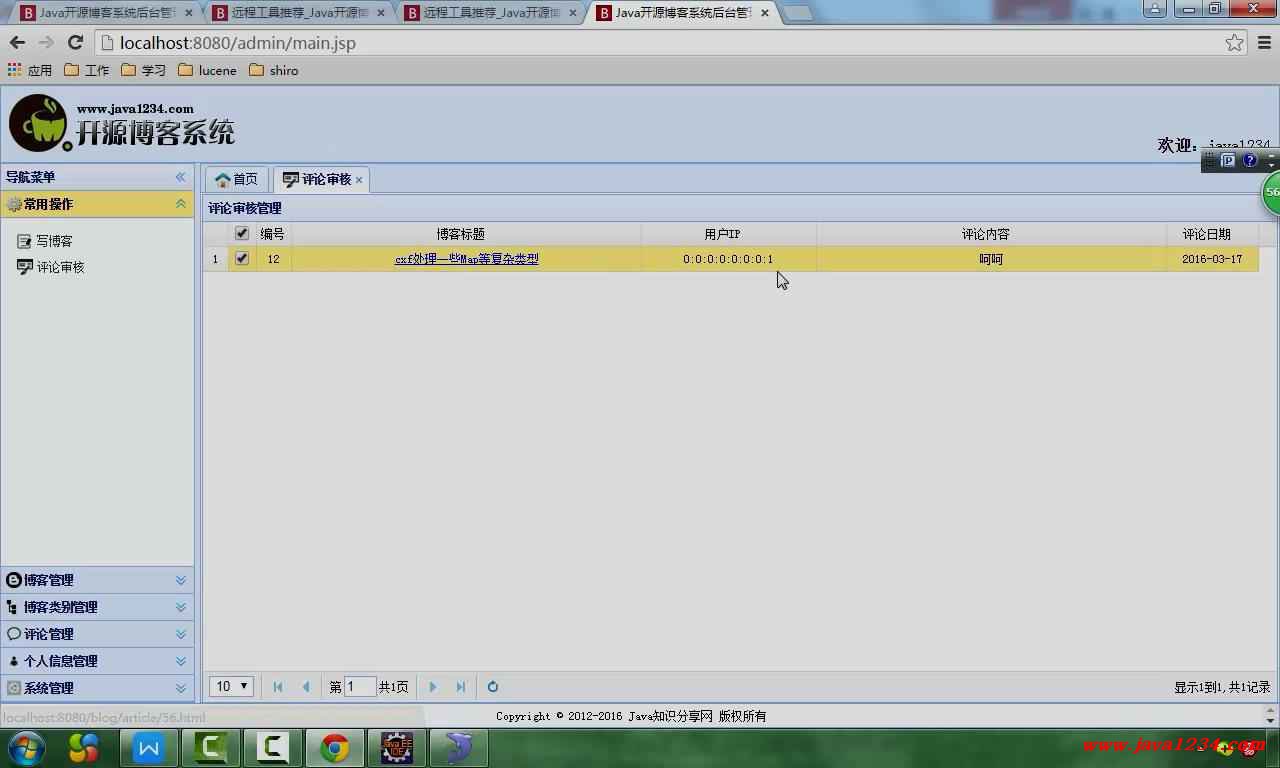Screen dimensions: 1280x768
Task: Open the blue W taskbar application
Action: (148, 748)
